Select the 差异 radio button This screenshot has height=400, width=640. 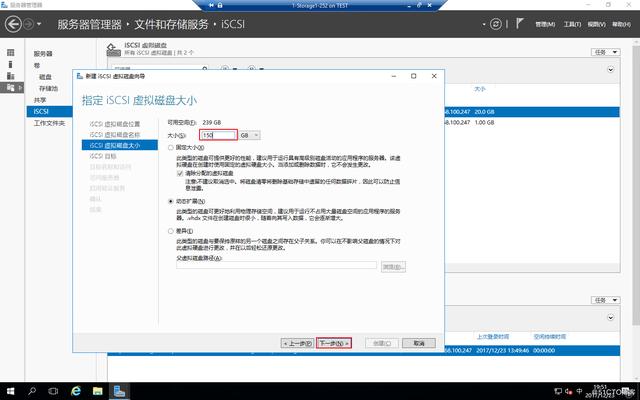(x=171, y=231)
